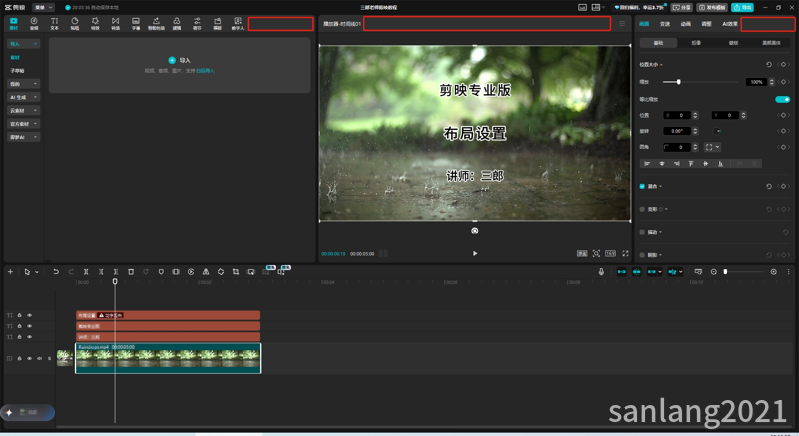The width and height of the screenshot is (799, 436).
Task: Open the 转场 transitions panel
Action: point(116,23)
